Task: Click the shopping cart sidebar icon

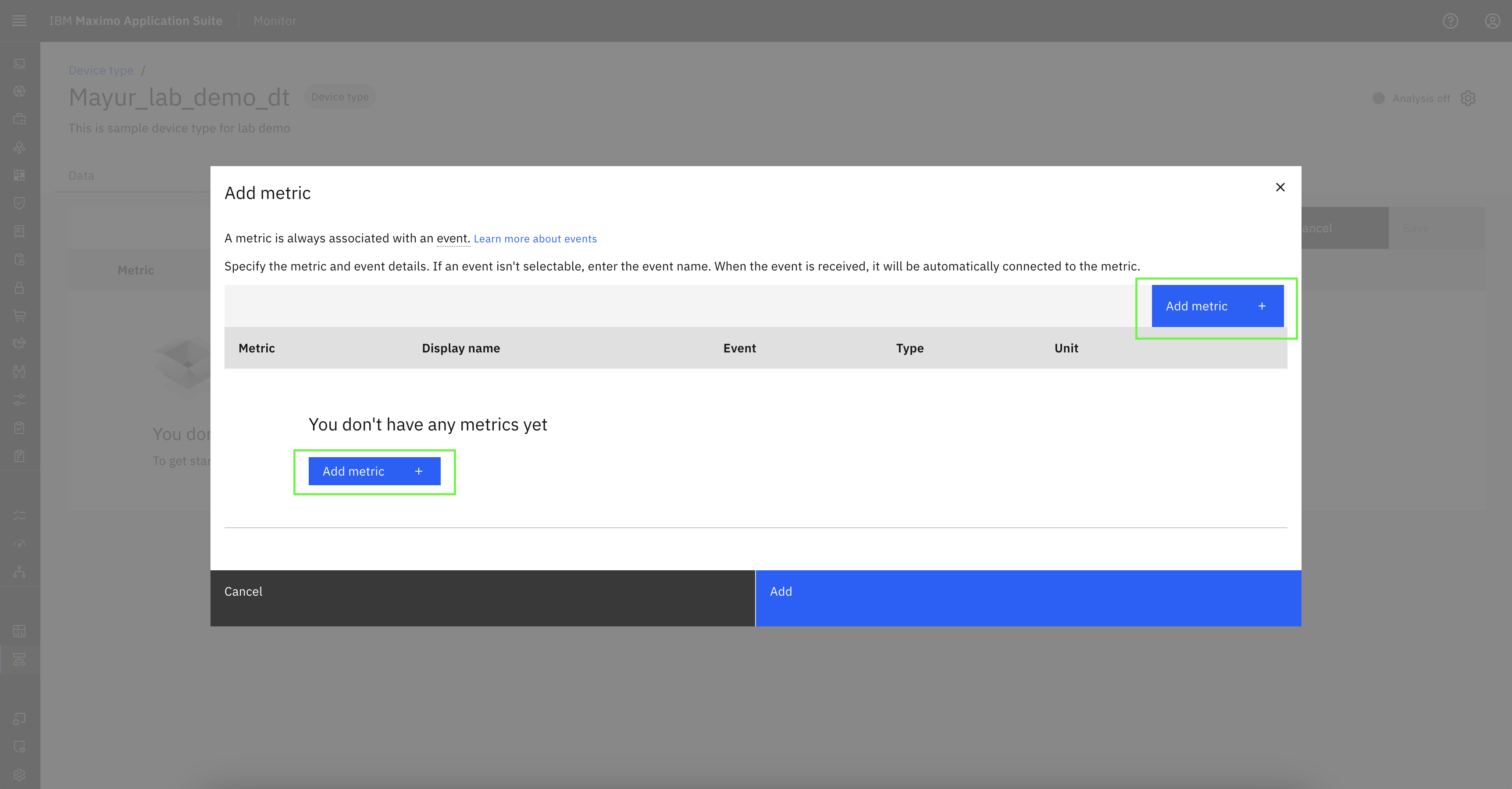Action: click(x=19, y=316)
